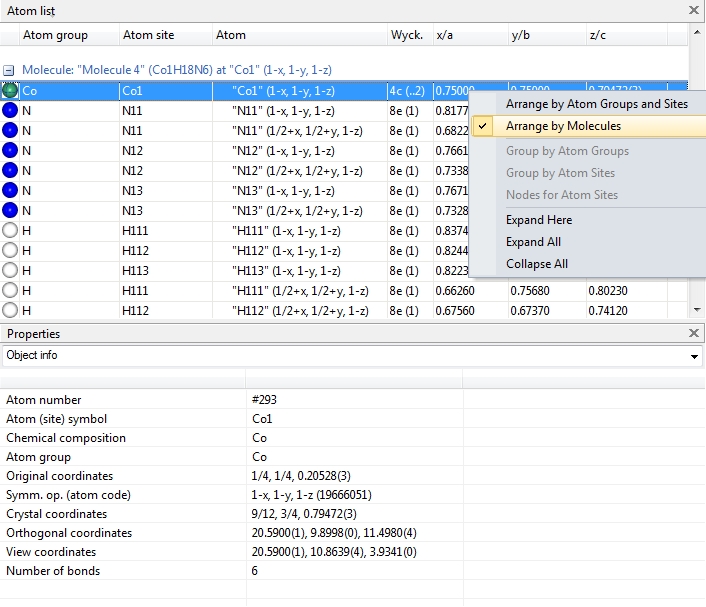Collapse the Molecule 4 tree node

coord(9,71)
